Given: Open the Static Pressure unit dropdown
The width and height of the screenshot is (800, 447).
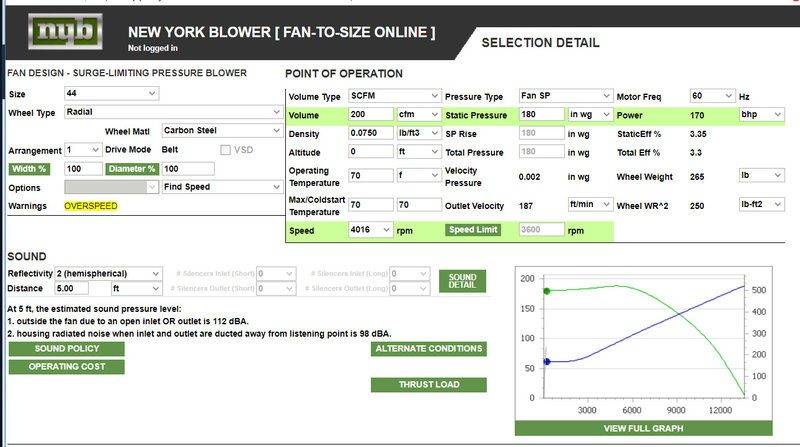Looking at the screenshot, I should (589, 114).
